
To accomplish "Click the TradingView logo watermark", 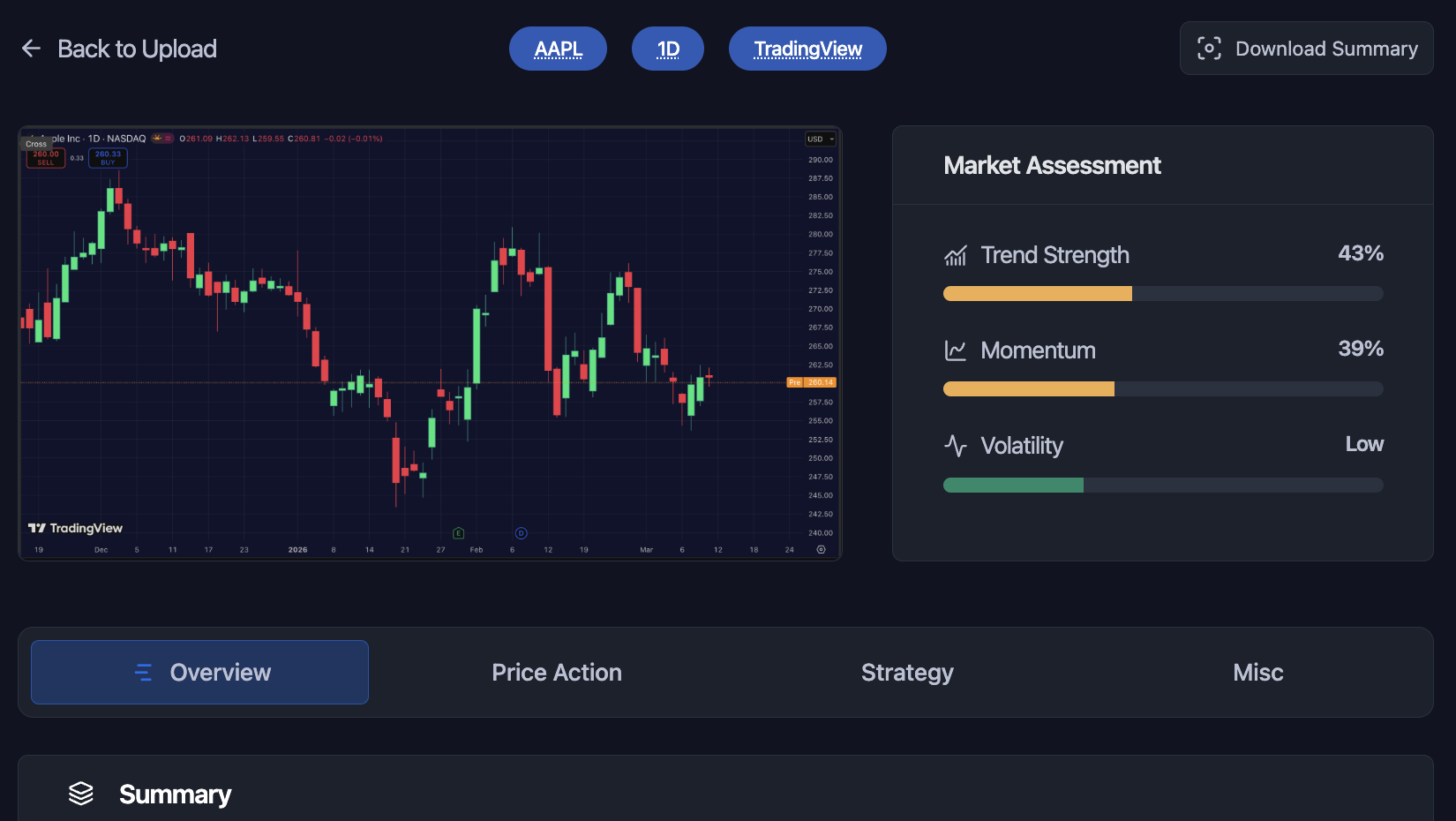I will tap(76, 528).
